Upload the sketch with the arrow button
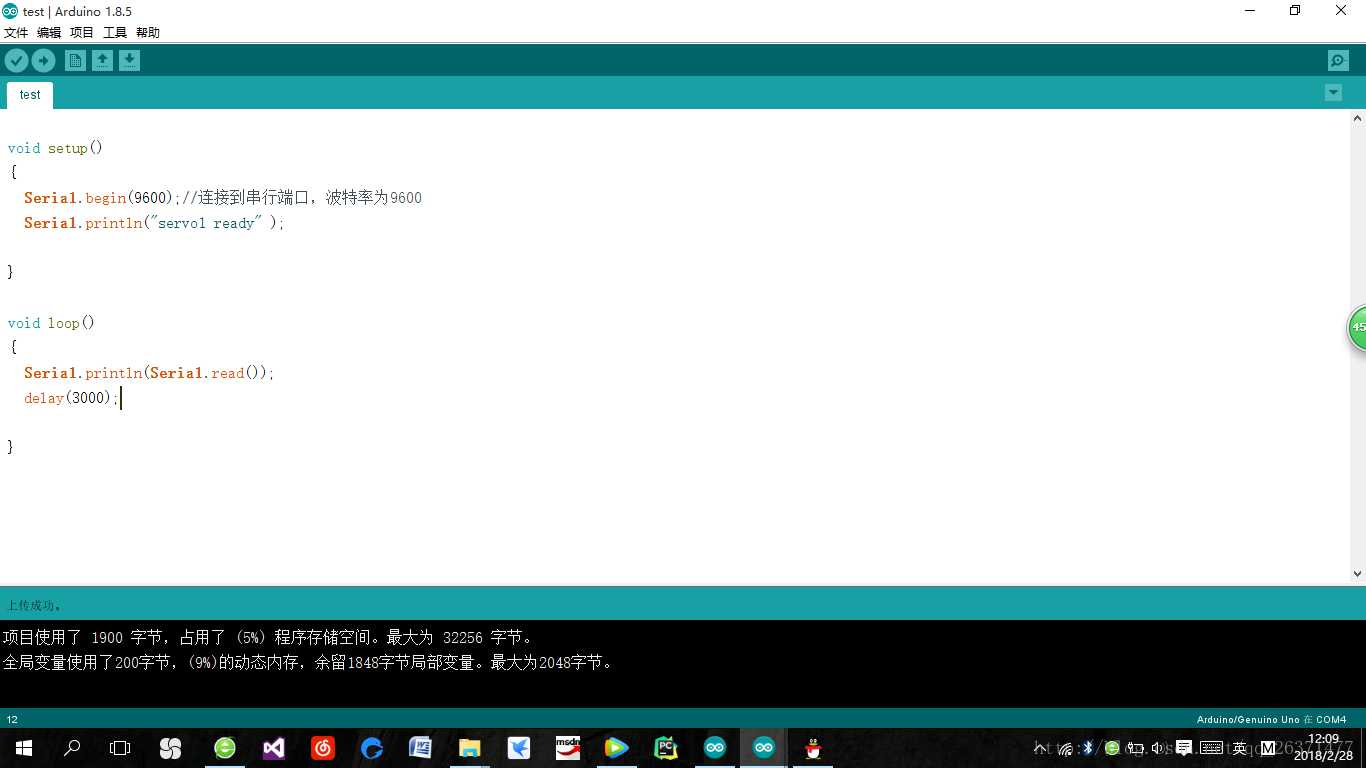 [x=43, y=61]
